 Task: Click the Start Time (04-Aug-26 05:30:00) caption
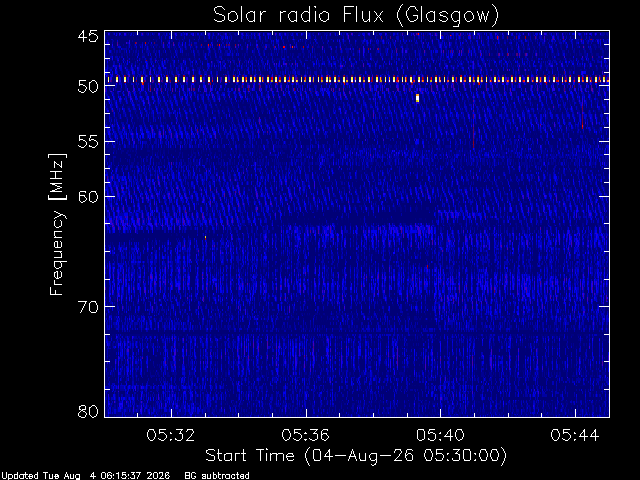(x=356, y=456)
